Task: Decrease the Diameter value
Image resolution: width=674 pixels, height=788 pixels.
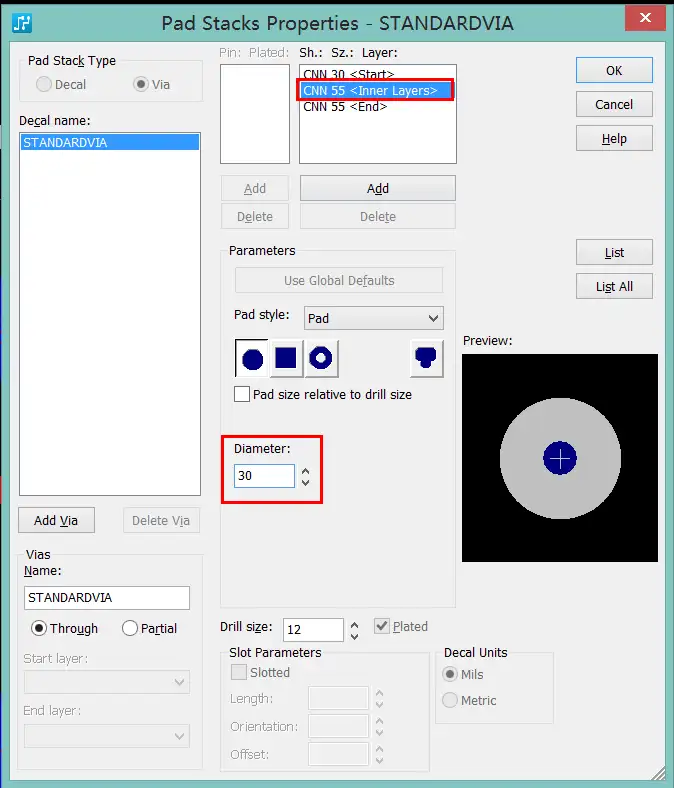Action: [306, 482]
